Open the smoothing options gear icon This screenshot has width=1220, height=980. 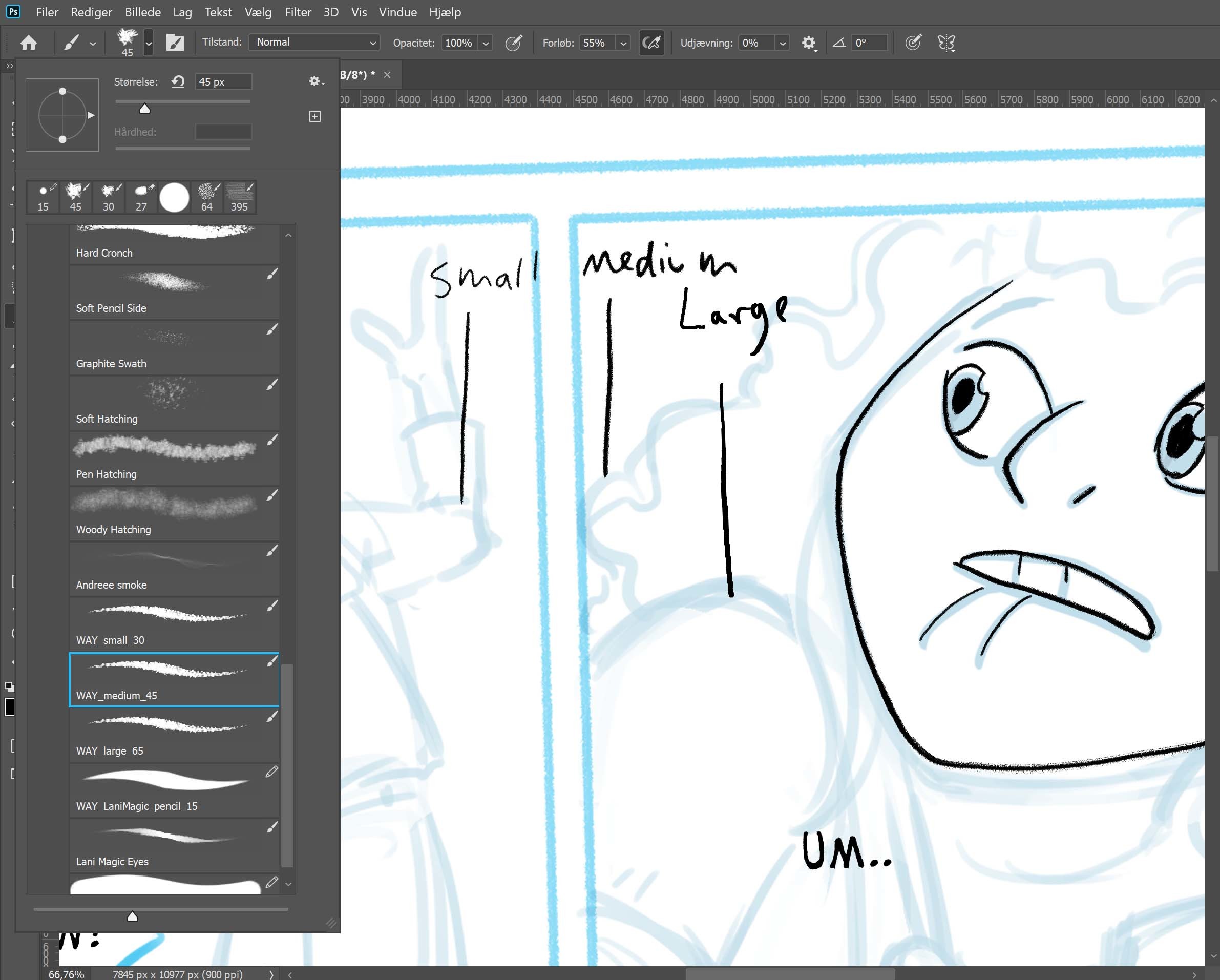pos(809,43)
